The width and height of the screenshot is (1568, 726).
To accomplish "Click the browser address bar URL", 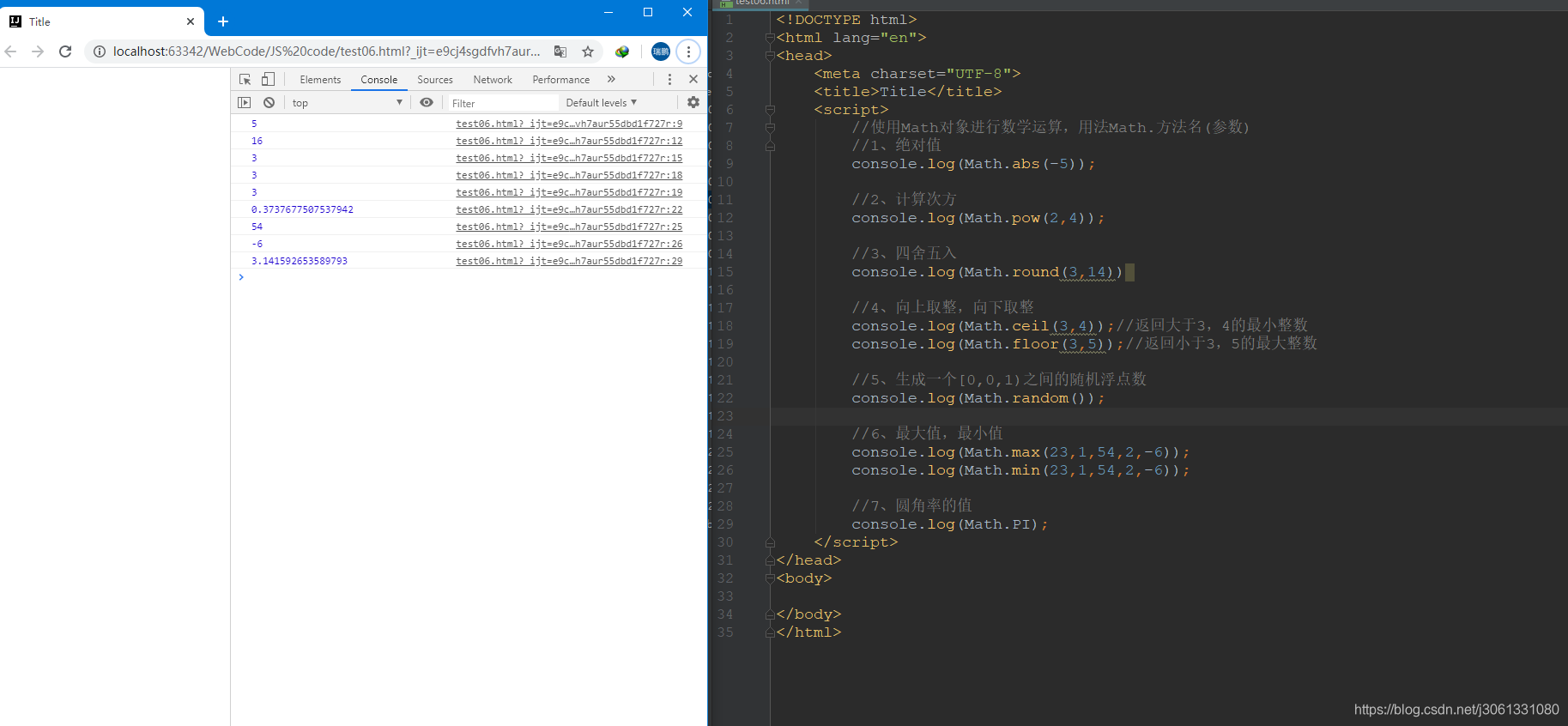I will 327,51.
